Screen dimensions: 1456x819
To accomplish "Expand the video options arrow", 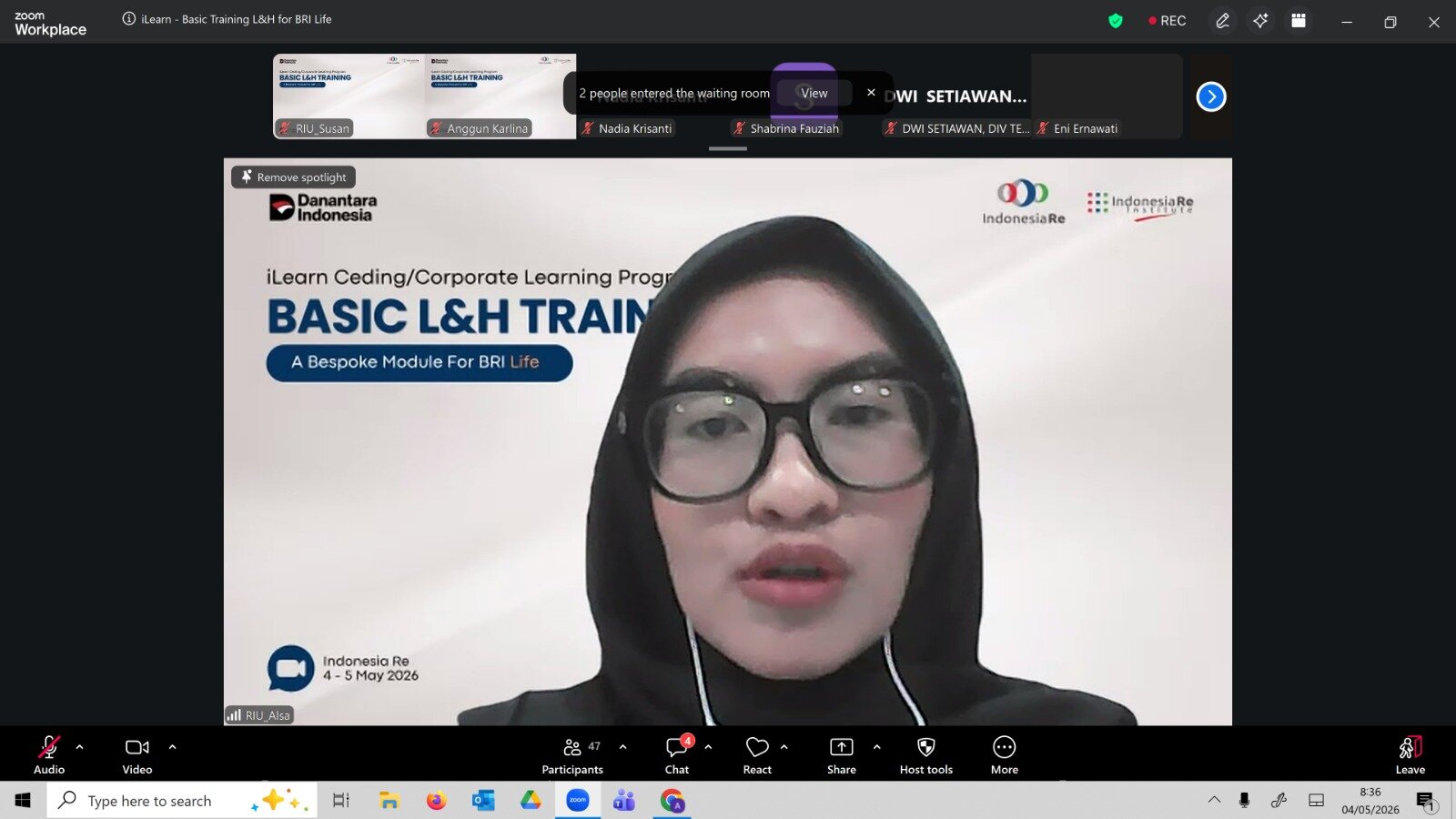I will click(173, 747).
